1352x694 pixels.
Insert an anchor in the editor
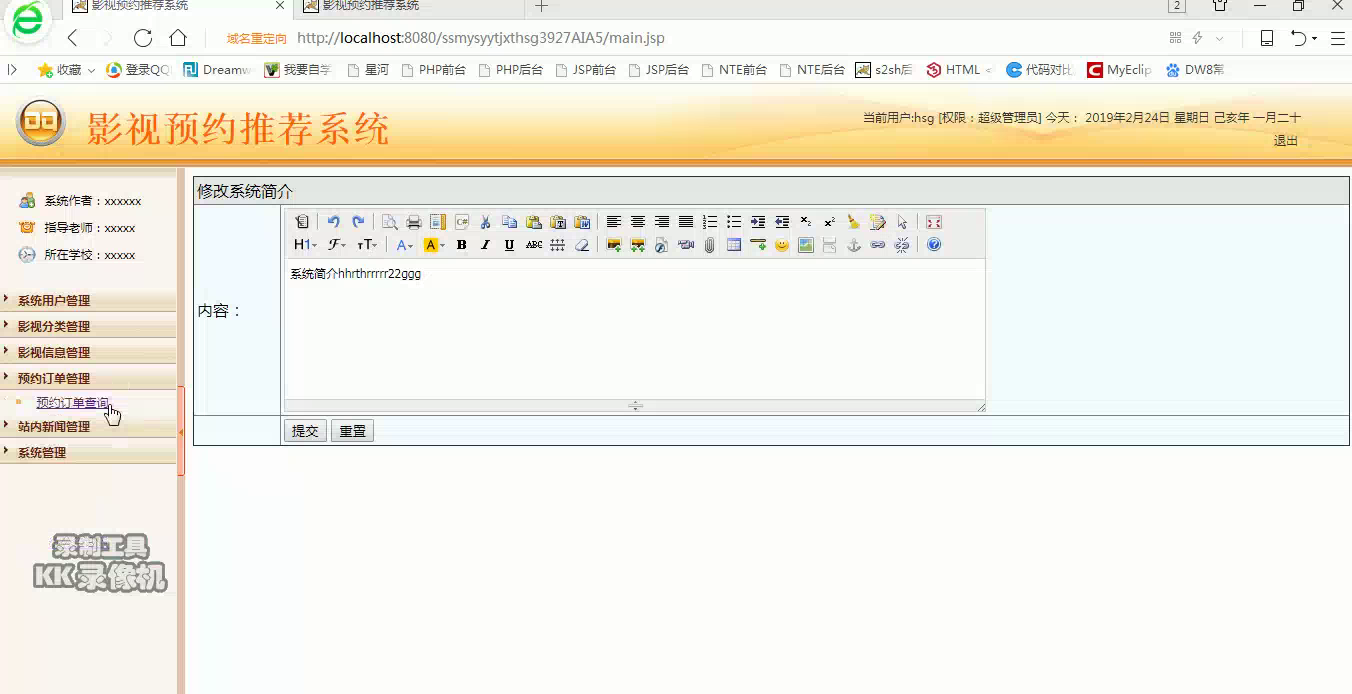pos(854,245)
